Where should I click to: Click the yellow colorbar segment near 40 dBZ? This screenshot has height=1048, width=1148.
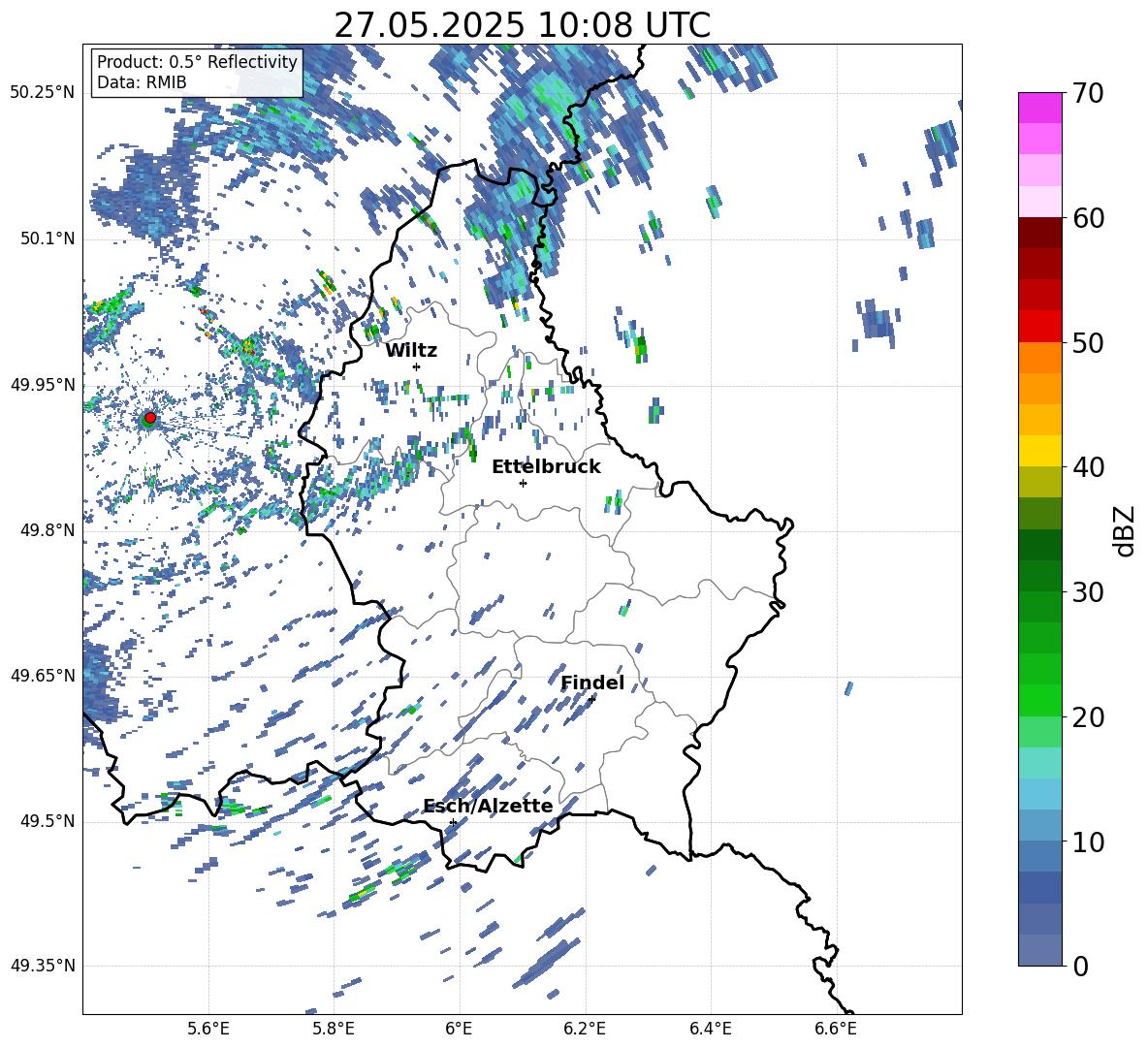[x=1039, y=451]
